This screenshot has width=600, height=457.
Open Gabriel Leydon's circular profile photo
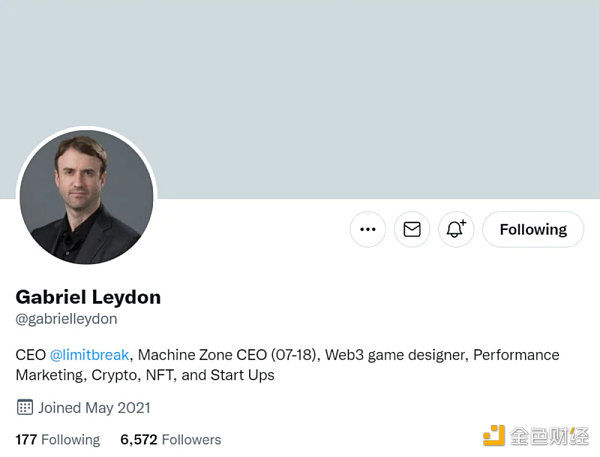pyautogui.click(x=87, y=196)
